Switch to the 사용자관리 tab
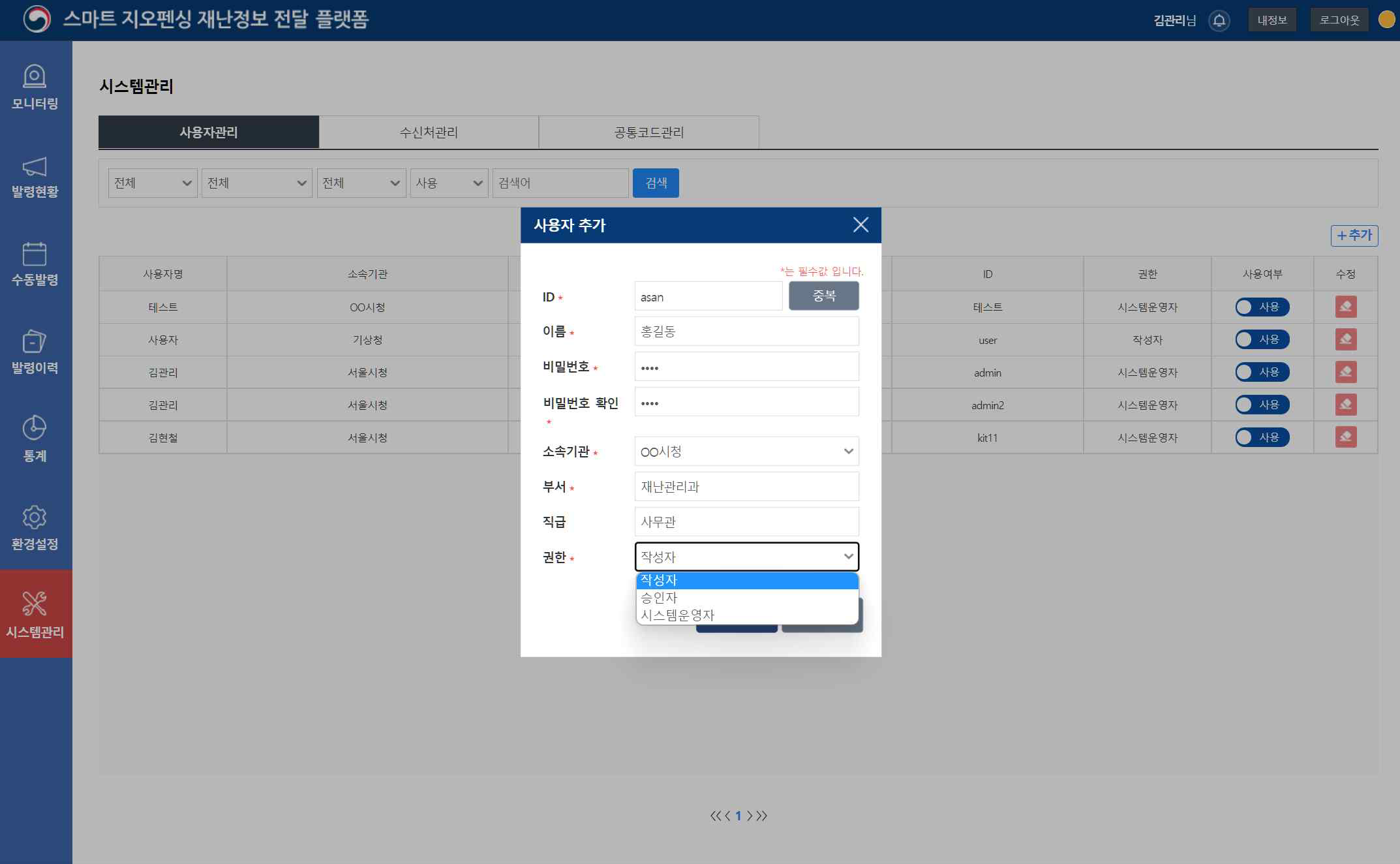This screenshot has width=1400, height=864. pyautogui.click(x=209, y=132)
